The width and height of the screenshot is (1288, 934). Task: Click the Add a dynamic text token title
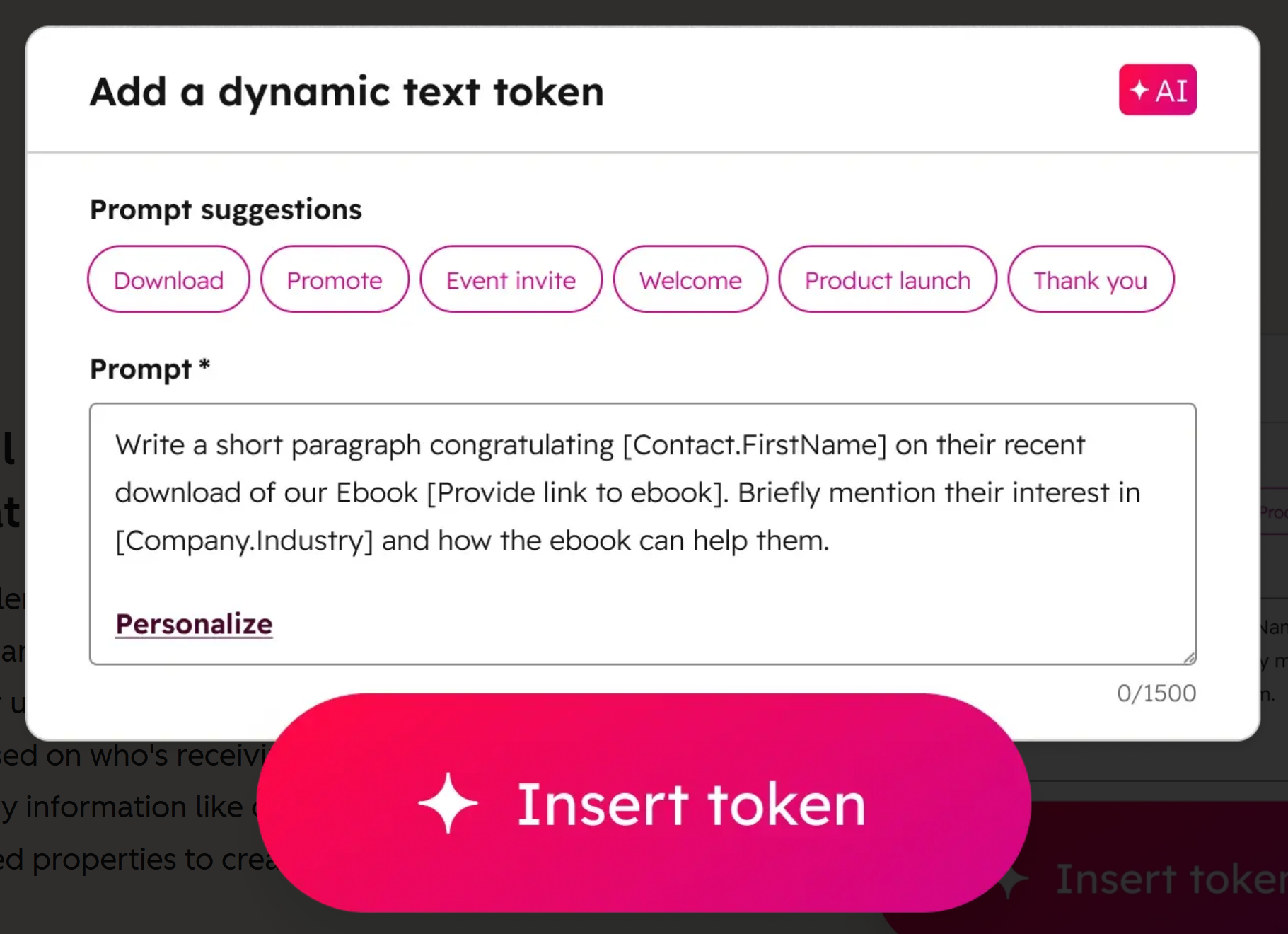click(346, 91)
